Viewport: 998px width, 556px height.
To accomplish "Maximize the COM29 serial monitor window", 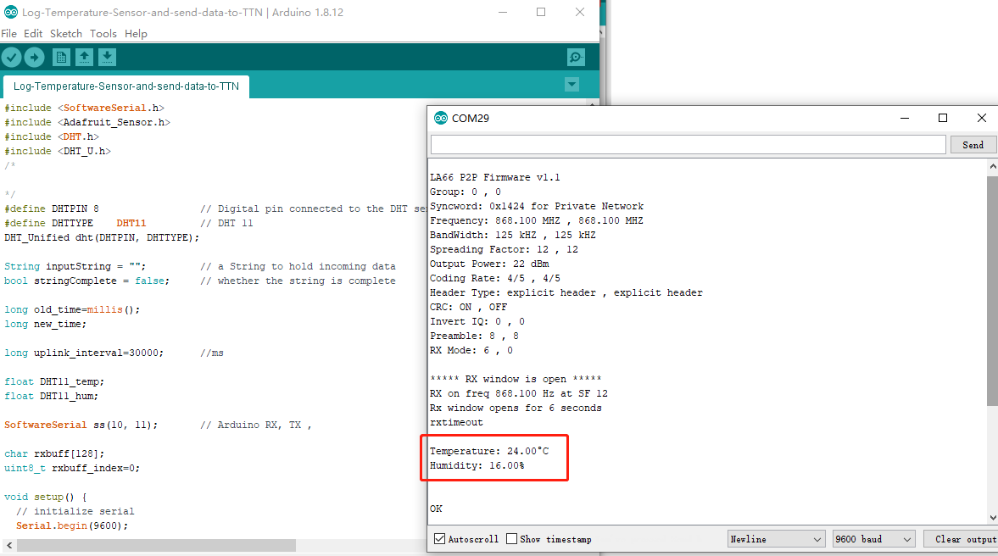I will tap(943, 118).
